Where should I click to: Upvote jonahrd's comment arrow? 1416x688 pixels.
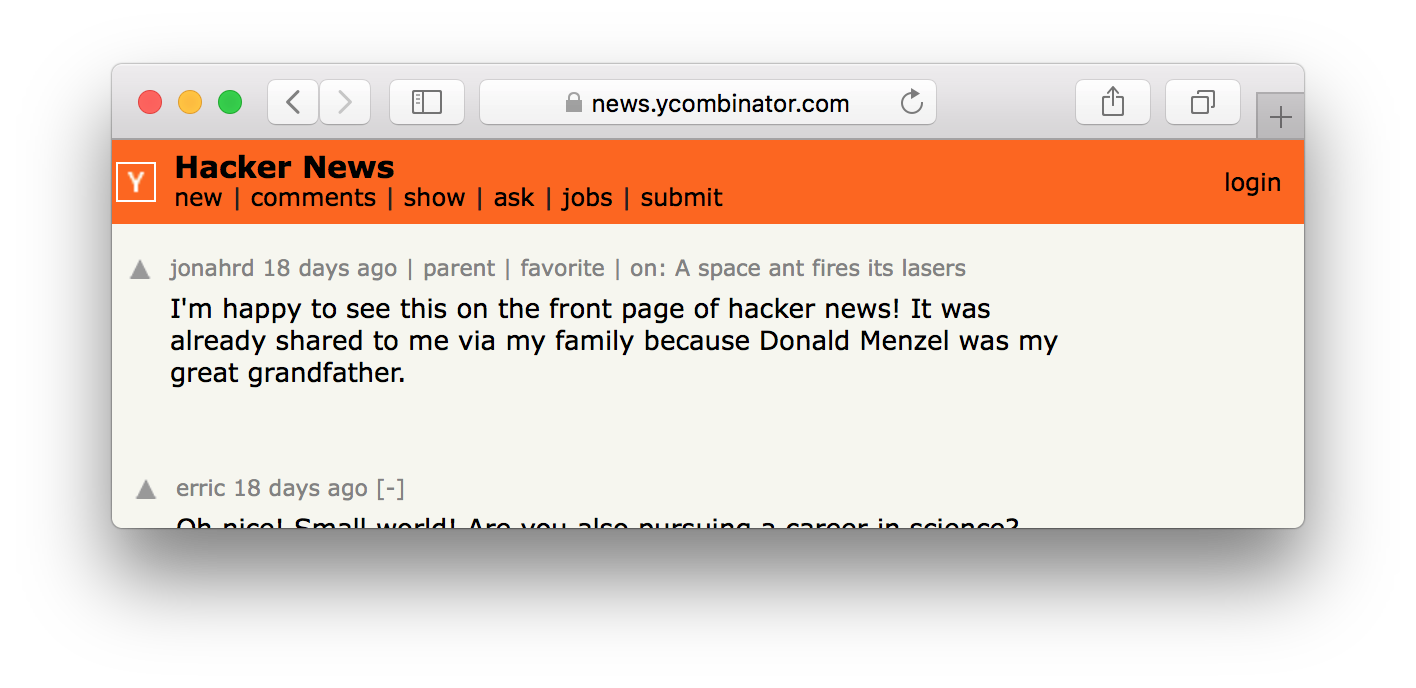(x=140, y=270)
